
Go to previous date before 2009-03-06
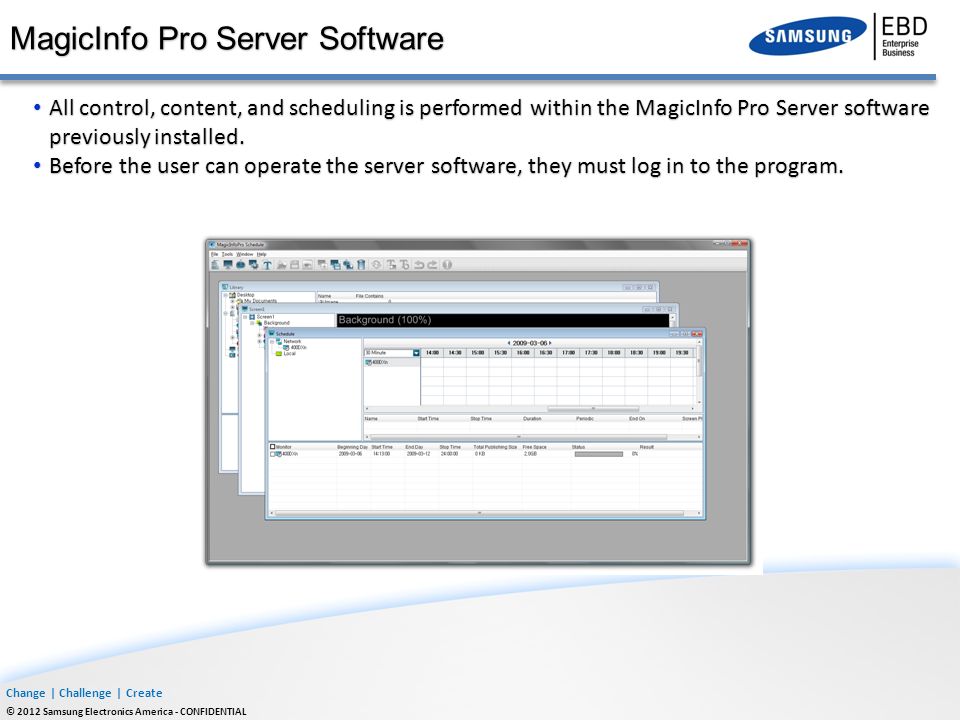(509, 343)
